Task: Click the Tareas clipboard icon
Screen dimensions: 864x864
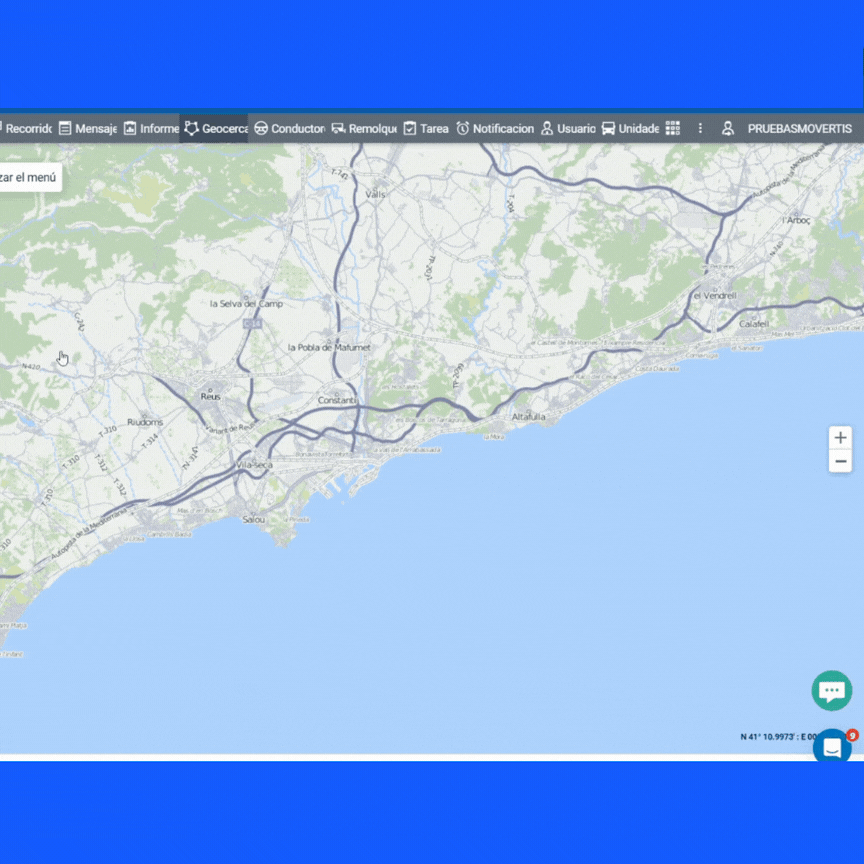Action: [409, 128]
